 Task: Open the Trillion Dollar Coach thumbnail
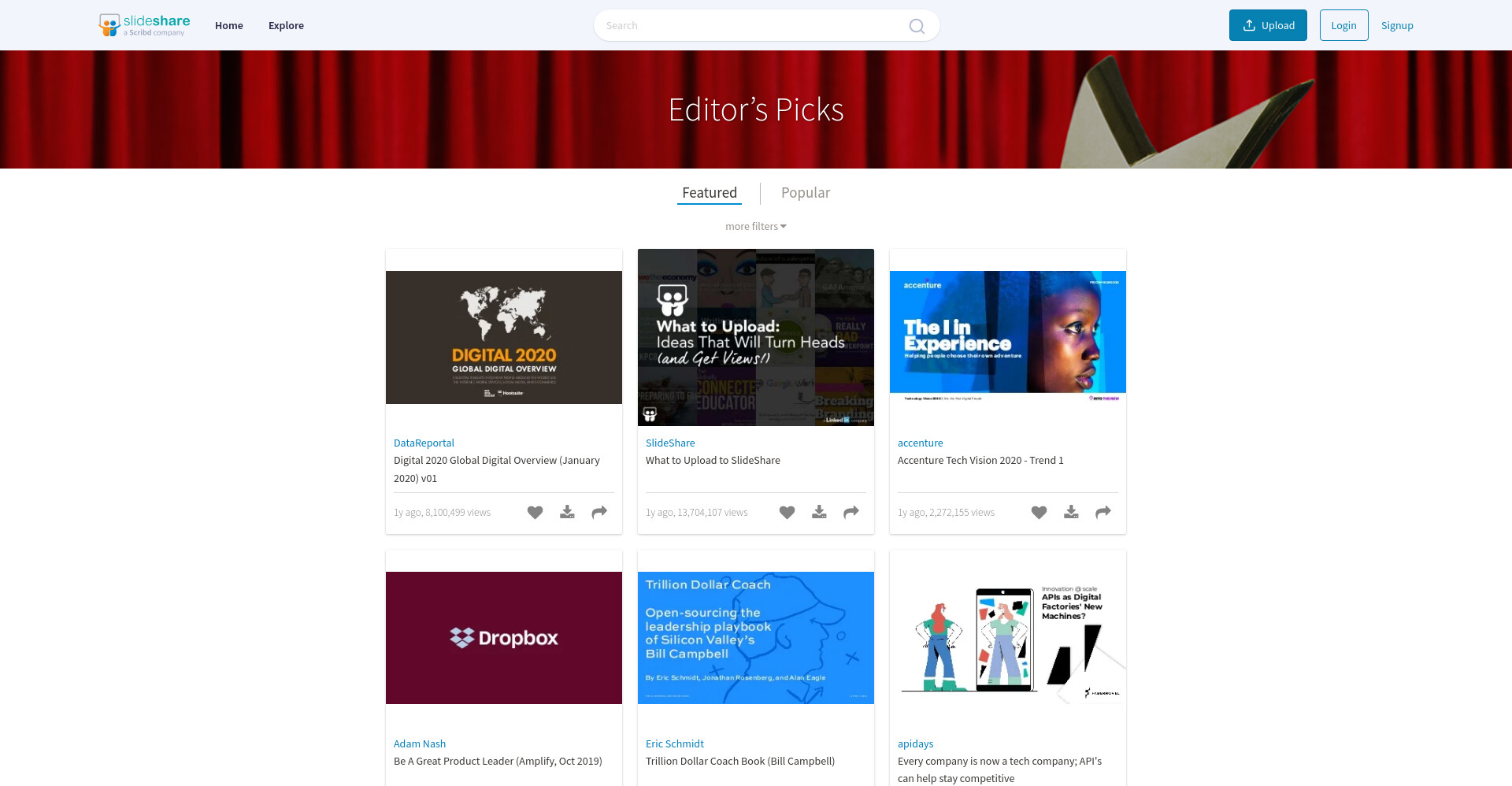[x=756, y=638]
